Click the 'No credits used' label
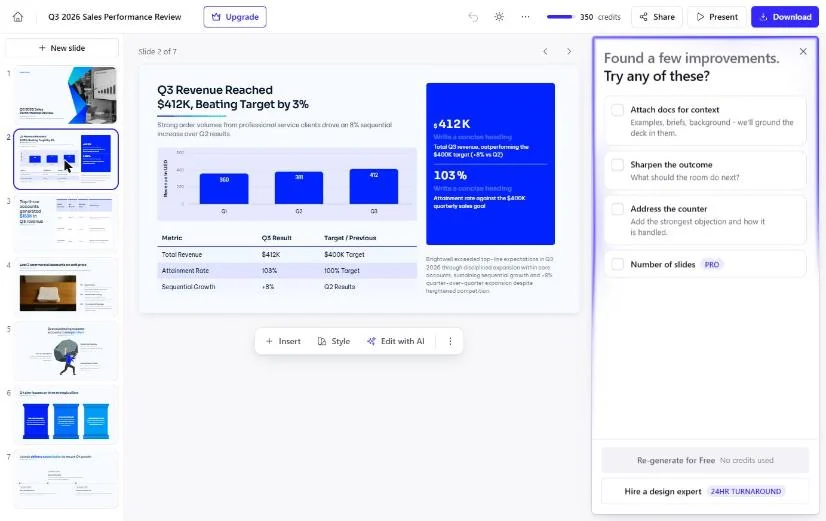The image size is (826, 521). click(746, 460)
